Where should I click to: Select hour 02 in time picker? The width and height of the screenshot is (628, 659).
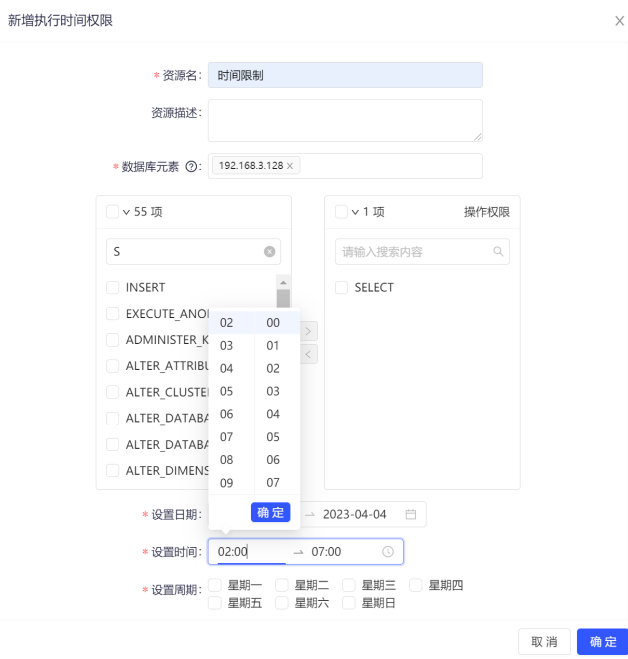pos(231,322)
